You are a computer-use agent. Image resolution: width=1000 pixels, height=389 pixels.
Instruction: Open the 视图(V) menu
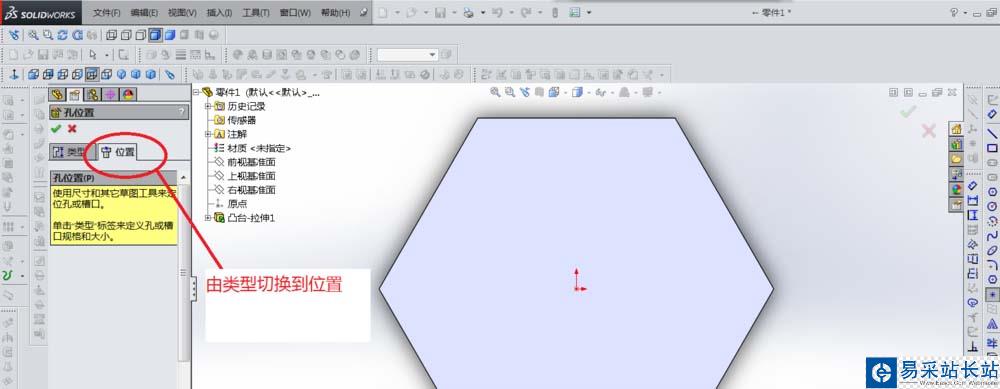tap(182, 13)
